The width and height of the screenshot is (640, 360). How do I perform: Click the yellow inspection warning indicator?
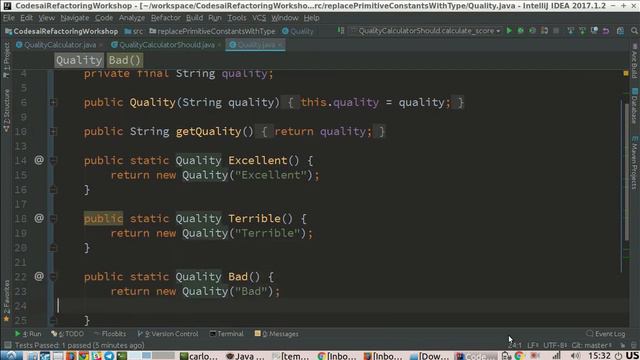click(x=626, y=73)
